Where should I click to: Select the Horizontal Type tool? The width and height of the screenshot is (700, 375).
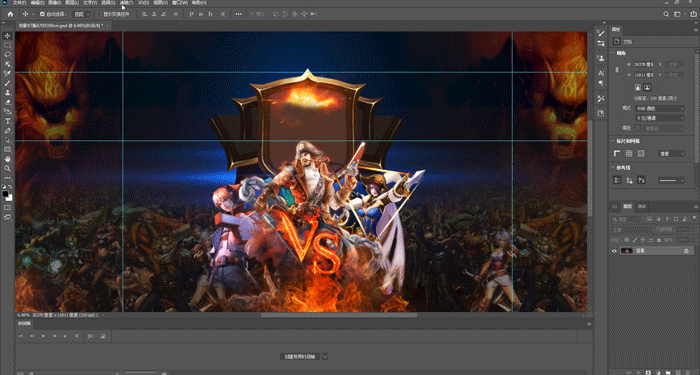click(x=8, y=121)
